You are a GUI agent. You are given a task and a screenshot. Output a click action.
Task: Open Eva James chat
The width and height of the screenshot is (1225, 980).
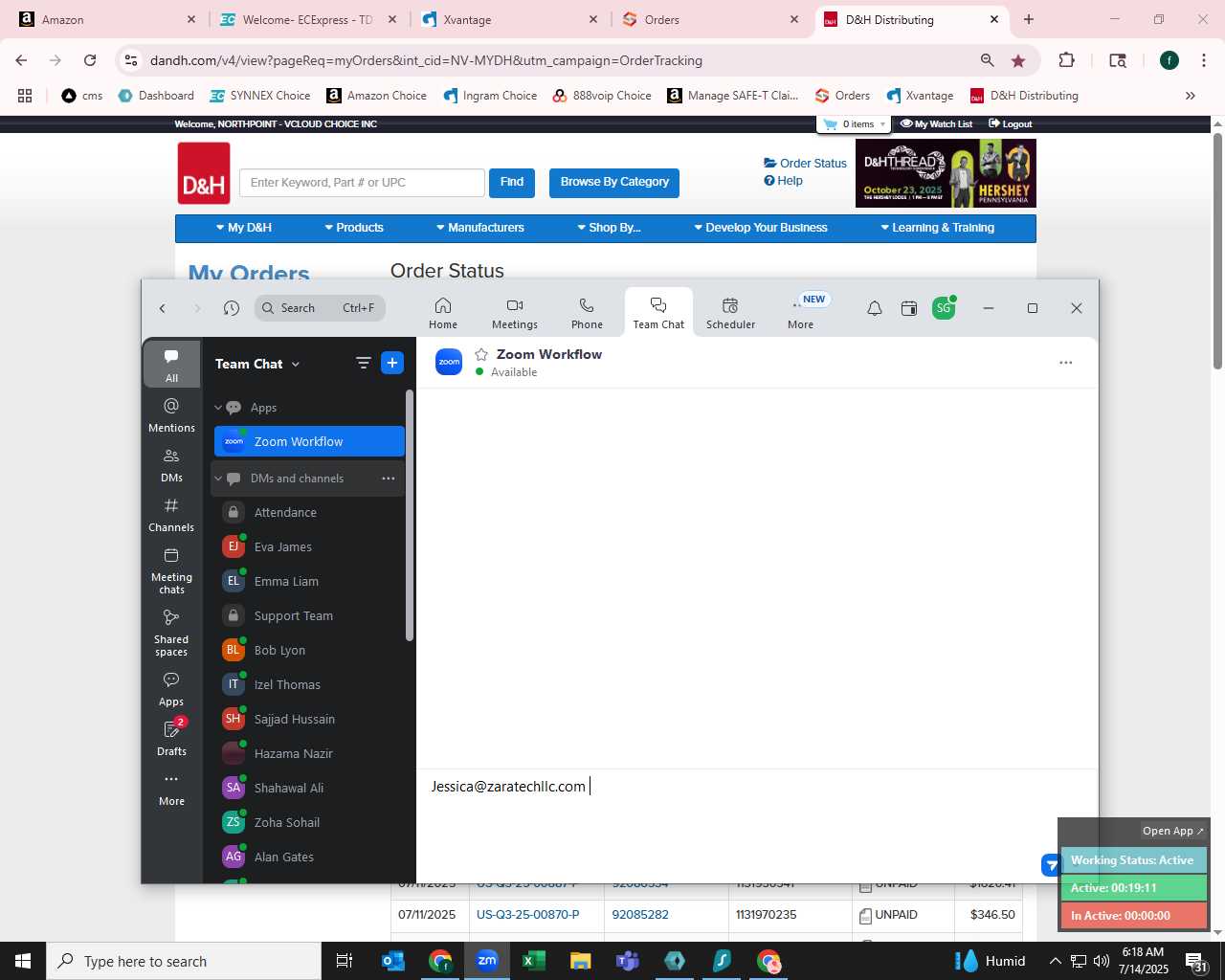(x=308, y=547)
